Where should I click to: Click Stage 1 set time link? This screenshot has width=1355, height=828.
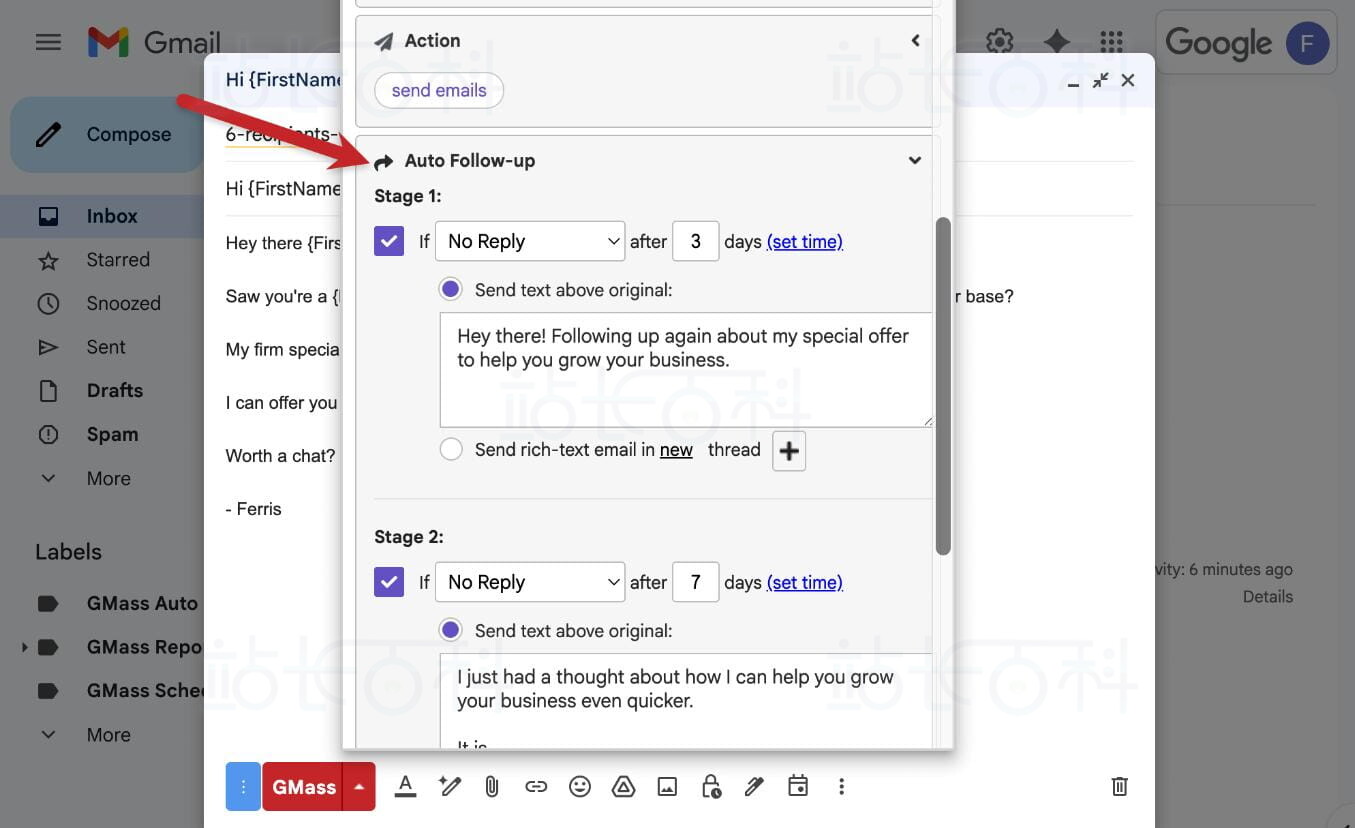(x=804, y=242)
